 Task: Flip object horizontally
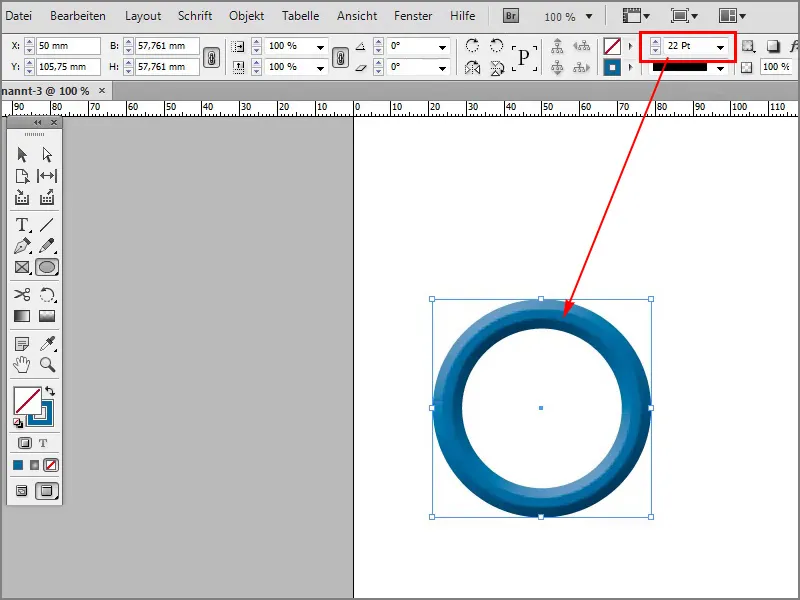coord(472,67)
